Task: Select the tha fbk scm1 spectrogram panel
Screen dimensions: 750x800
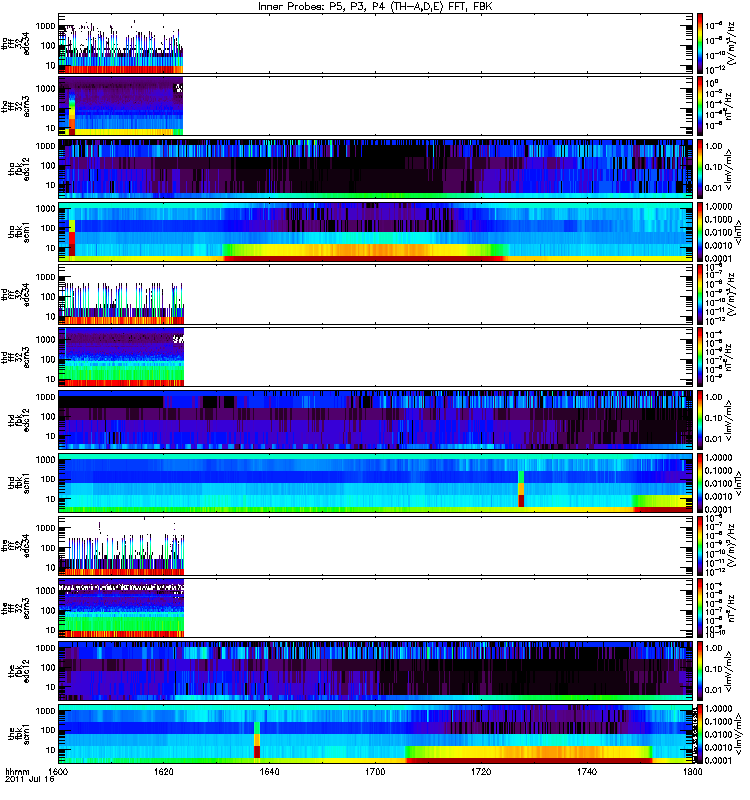Action: pyautogui.click(x=376, y=232)
